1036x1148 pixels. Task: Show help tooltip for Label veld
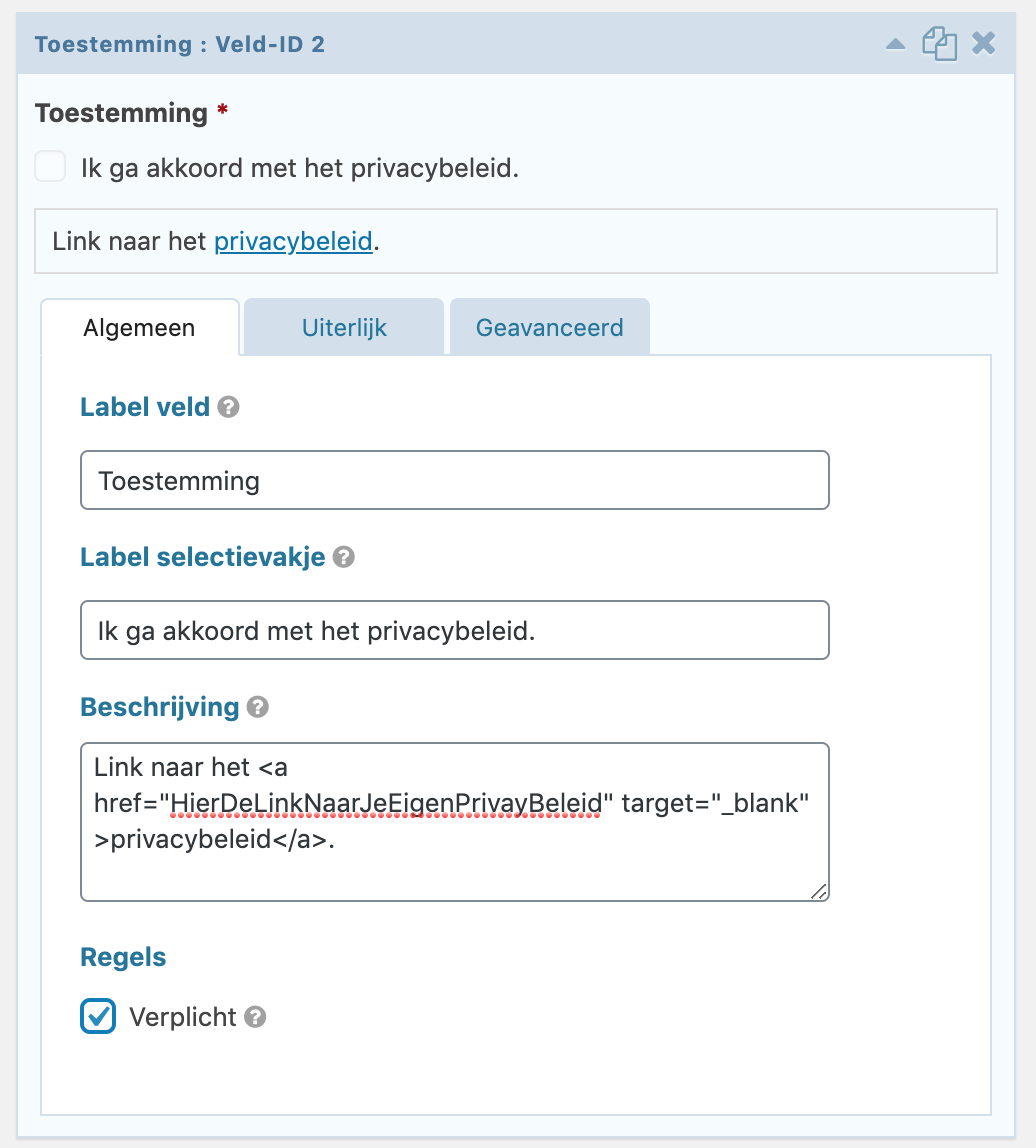tap(228, 407)
